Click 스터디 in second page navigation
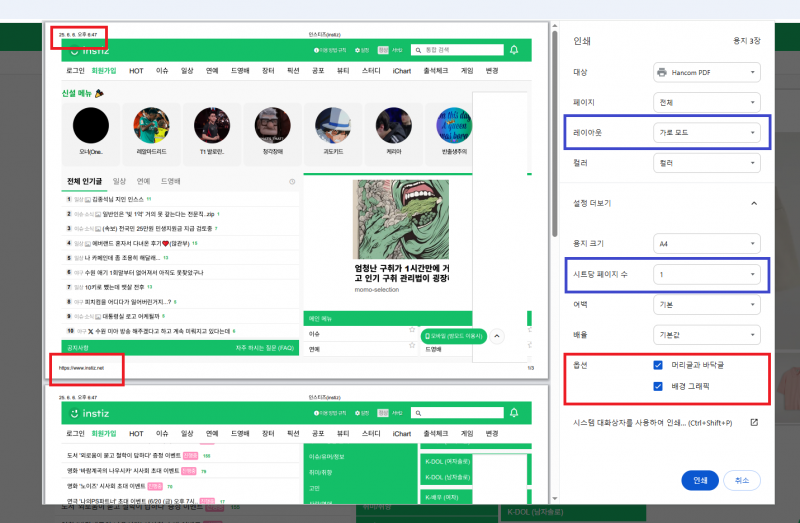 pyautogui.click(x=371, y=434)
